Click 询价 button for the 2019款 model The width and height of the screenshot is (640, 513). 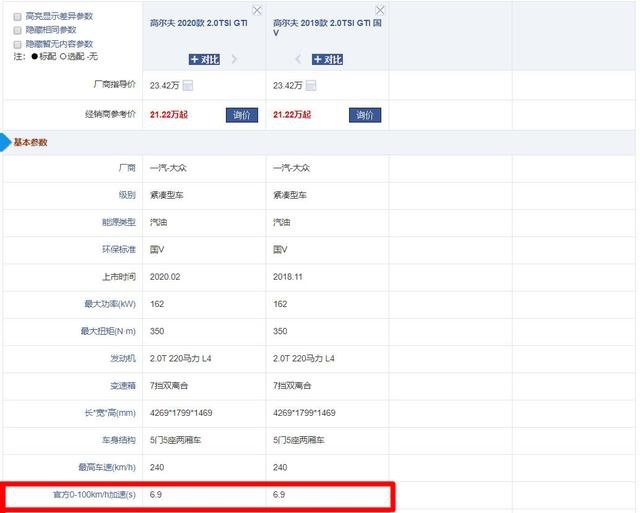point(365,115)
